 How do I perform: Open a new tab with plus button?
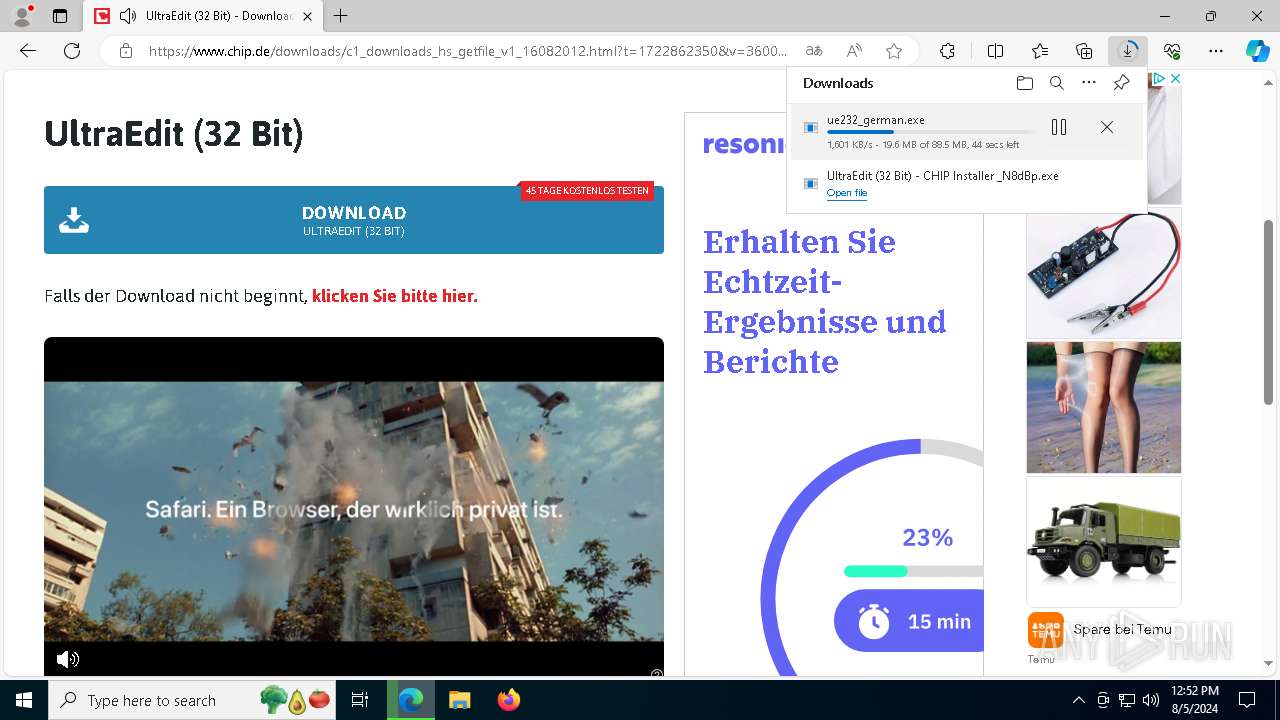pos(341,16)
